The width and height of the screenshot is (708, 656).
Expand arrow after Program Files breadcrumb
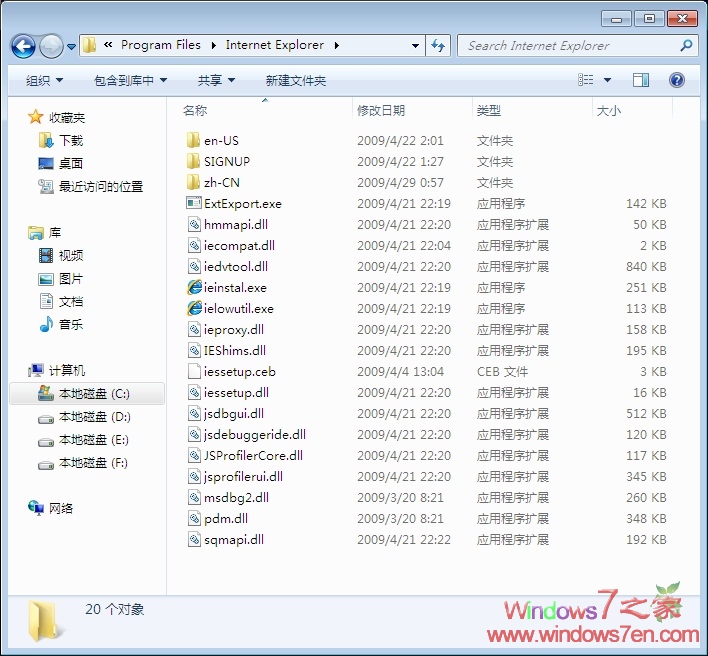coord(213,46)
